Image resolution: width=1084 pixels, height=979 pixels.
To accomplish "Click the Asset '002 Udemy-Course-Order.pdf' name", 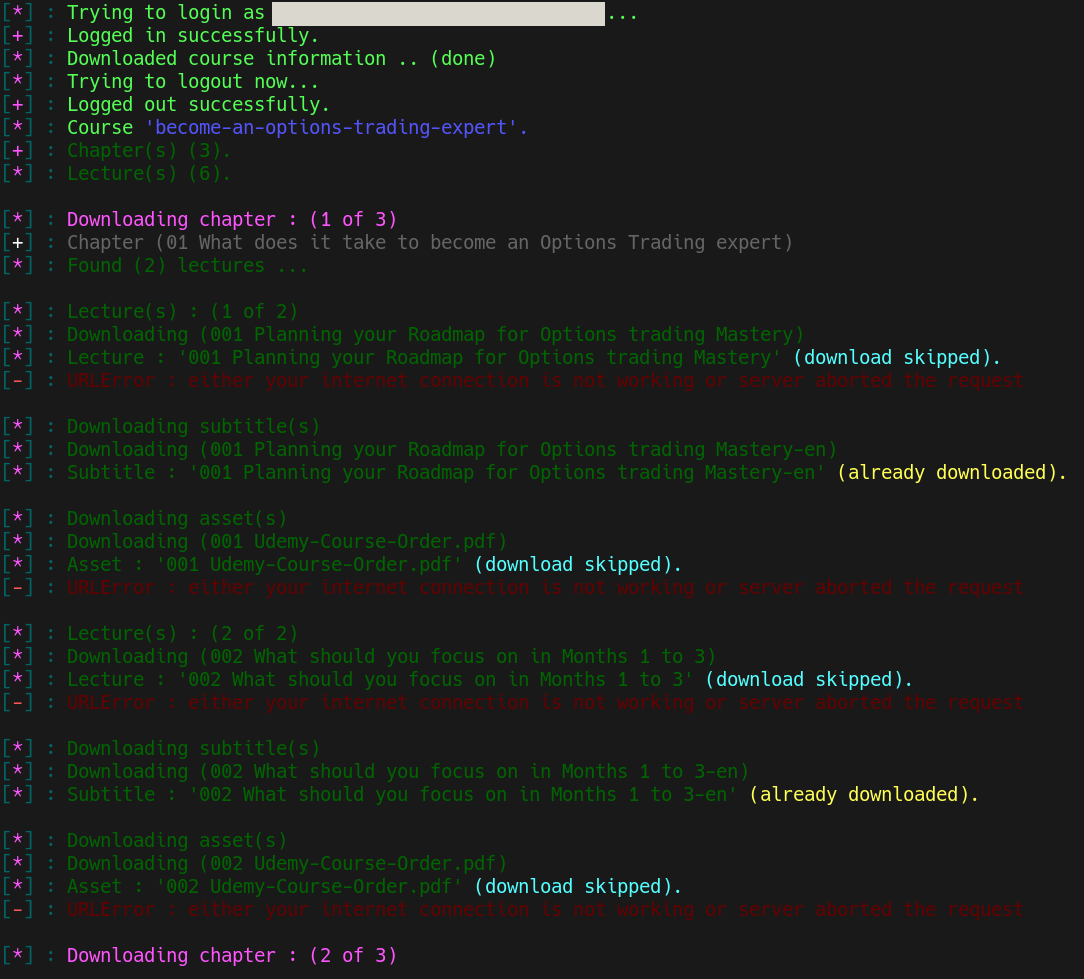I will [x=308, y=886].
